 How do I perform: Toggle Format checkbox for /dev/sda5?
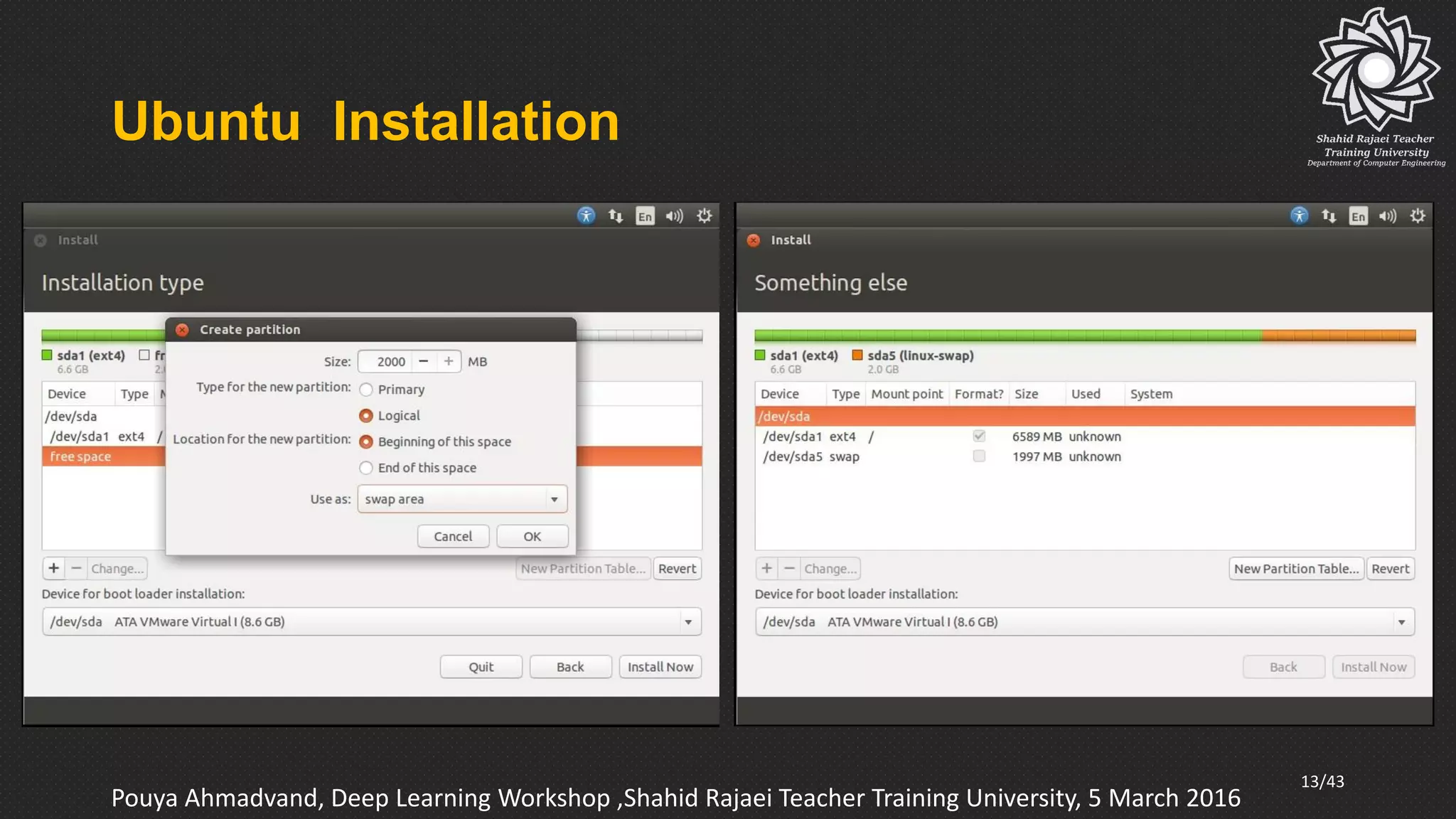coord(979,456)
